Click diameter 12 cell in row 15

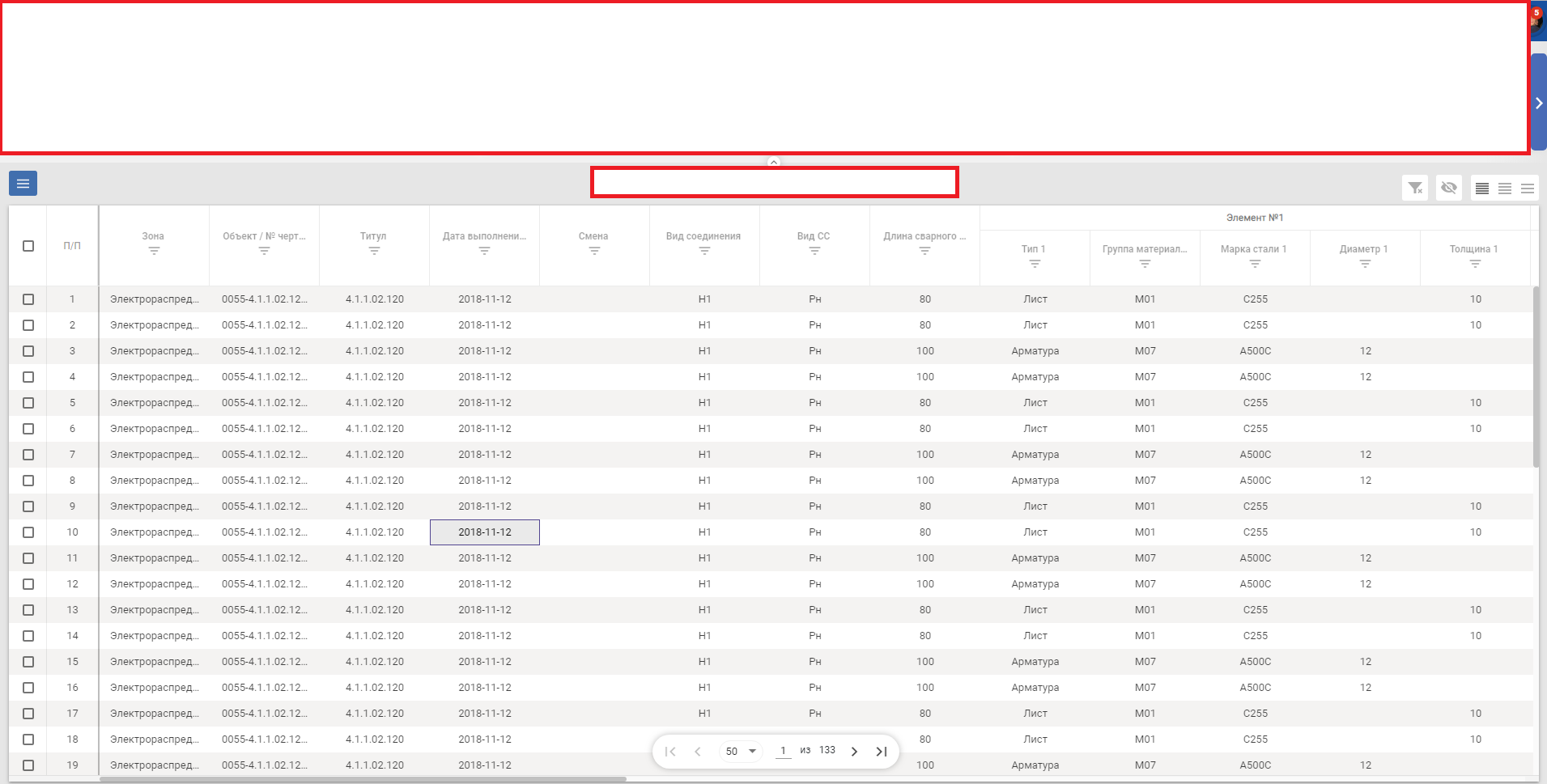tap(1366, 662)
